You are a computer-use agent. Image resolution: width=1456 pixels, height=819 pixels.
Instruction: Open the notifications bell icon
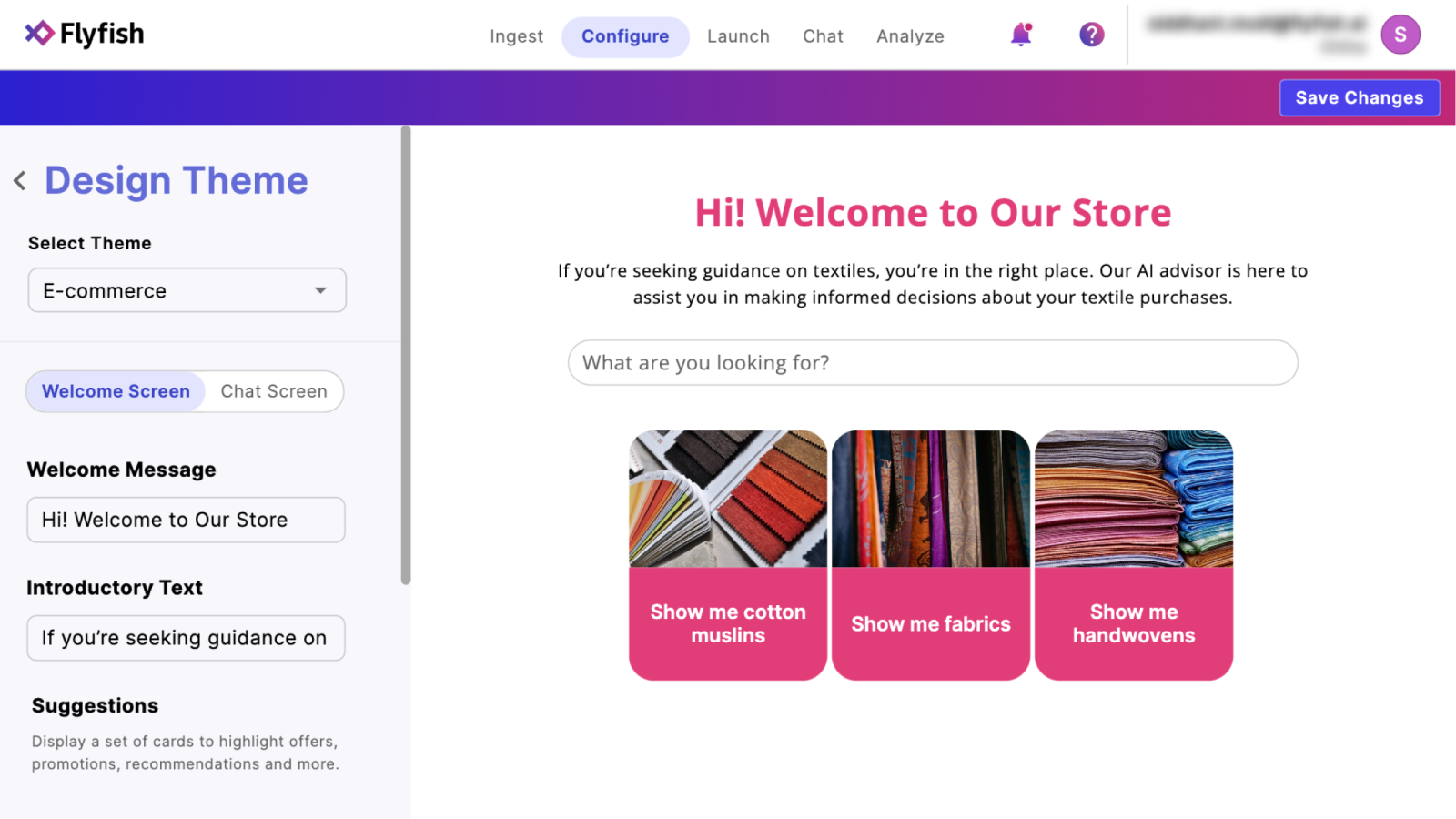click(1021, 34)
